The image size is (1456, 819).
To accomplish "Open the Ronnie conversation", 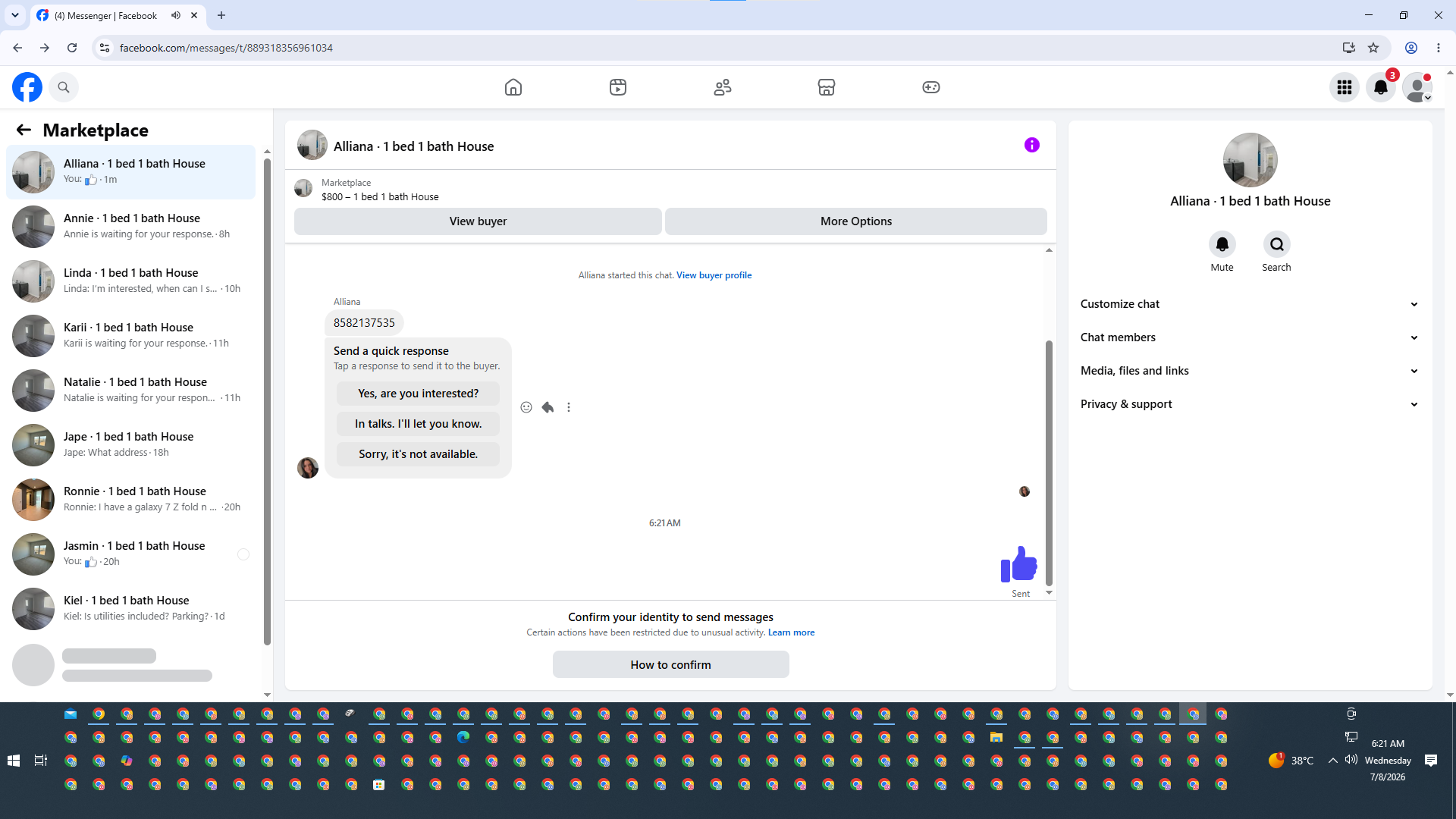I will (x=131, y=500).
